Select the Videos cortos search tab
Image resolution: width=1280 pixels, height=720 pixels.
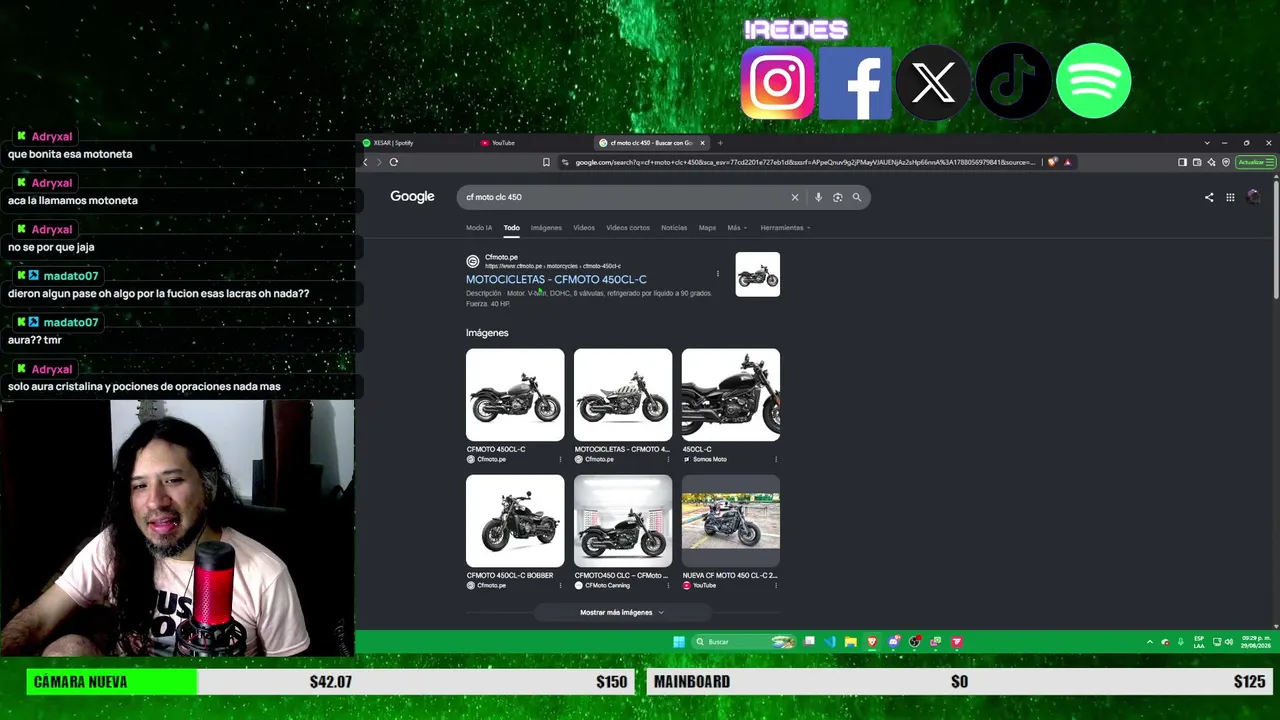click(628, 228)
